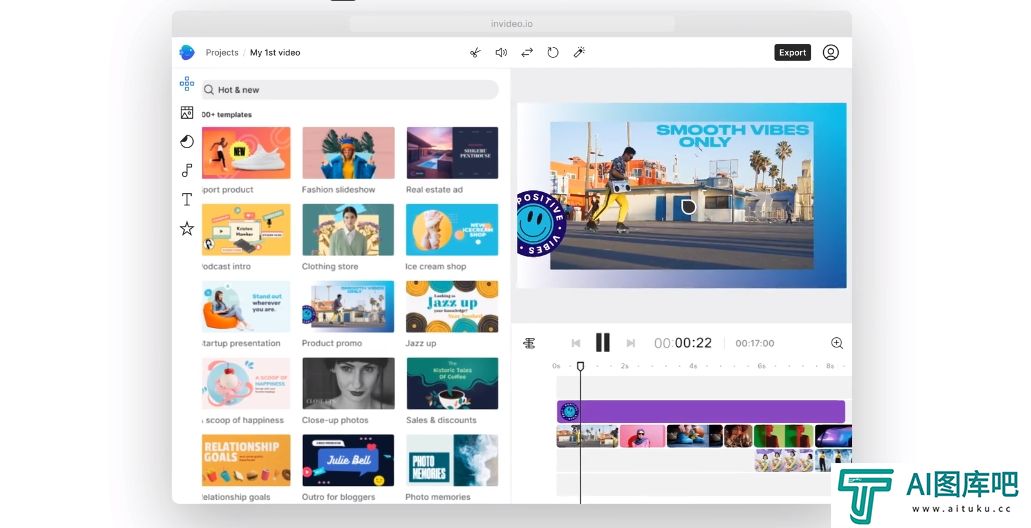Pause the video playback
Screen dimensions: 1031x528
point(603,343)
